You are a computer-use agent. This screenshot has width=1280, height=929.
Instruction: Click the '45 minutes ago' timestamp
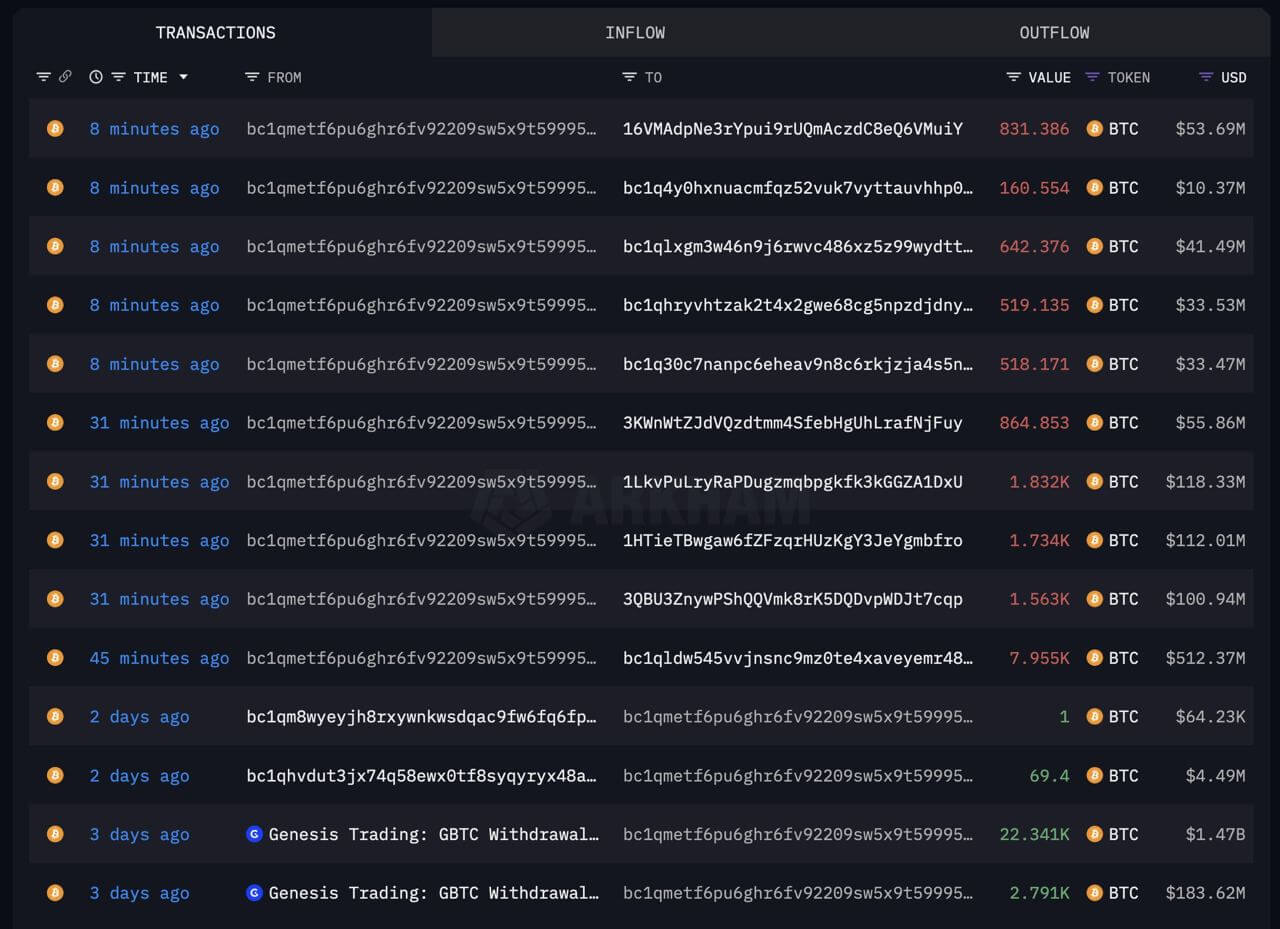159,658
